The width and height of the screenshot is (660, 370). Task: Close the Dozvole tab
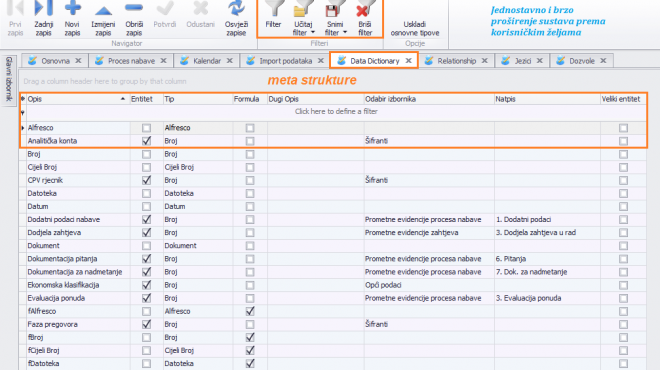[603, 61]
